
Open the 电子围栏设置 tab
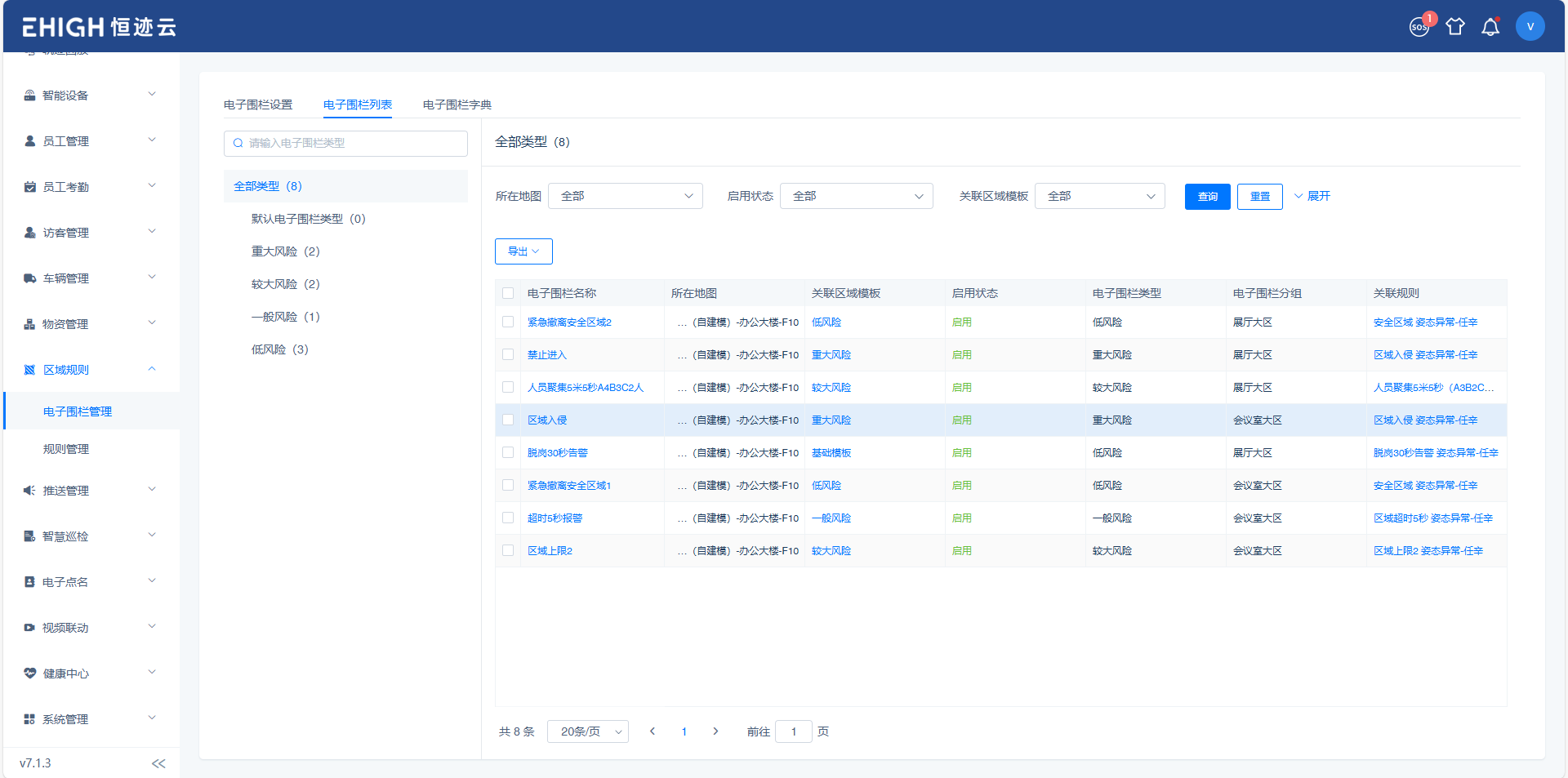tap(257, 104)
